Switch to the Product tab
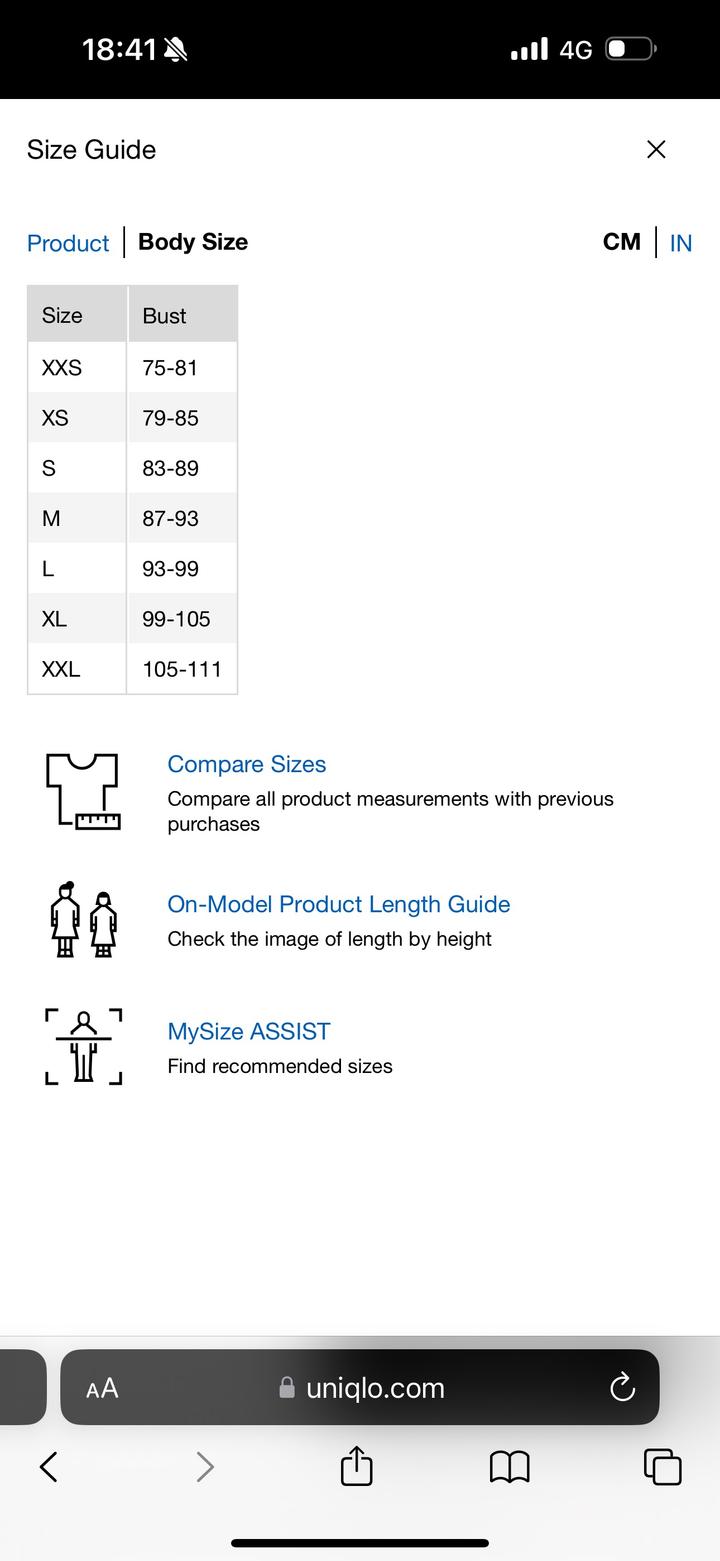The image size is (720, 1561). point(68,243)
